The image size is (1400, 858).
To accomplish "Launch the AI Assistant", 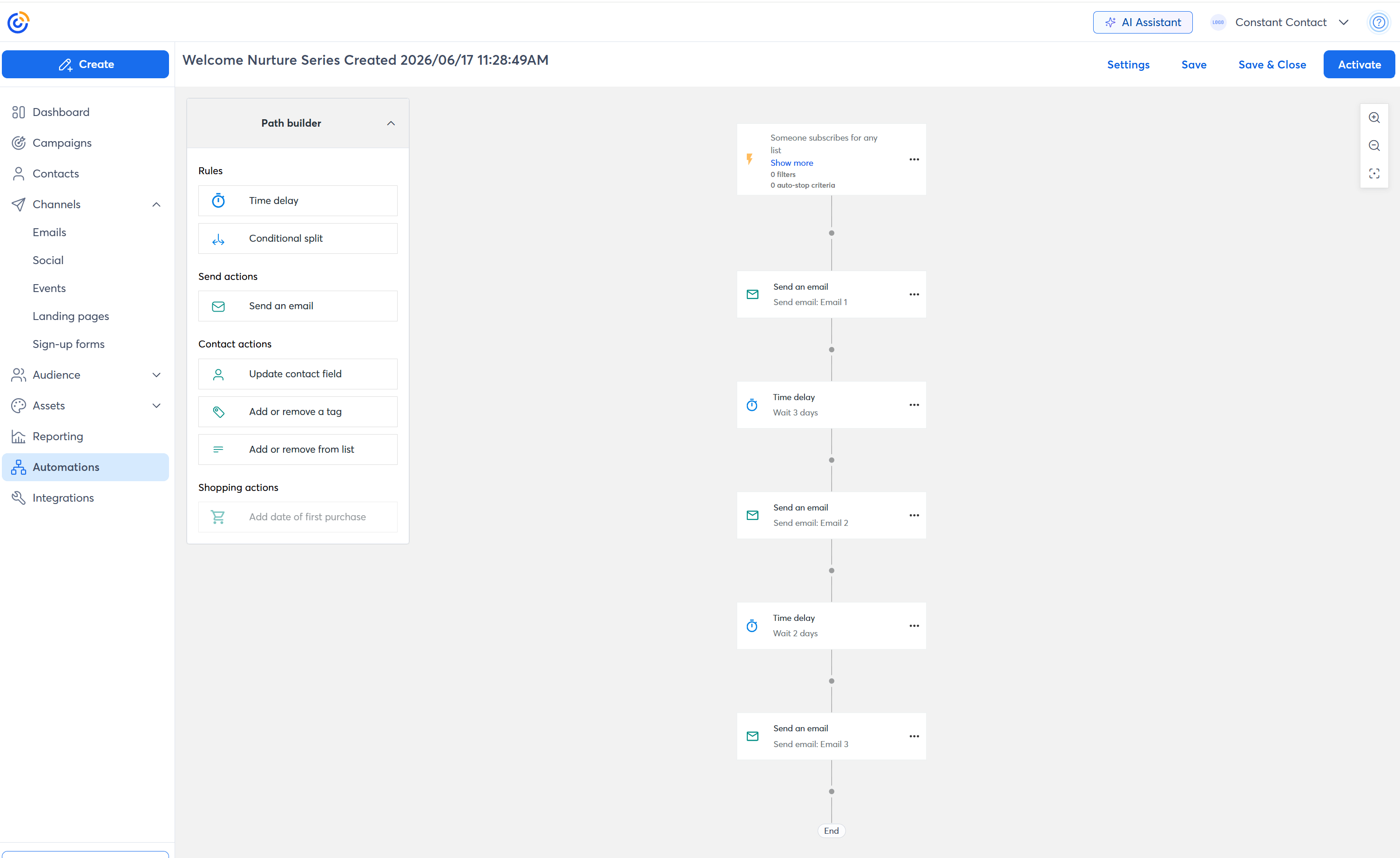I will 1142,22.
